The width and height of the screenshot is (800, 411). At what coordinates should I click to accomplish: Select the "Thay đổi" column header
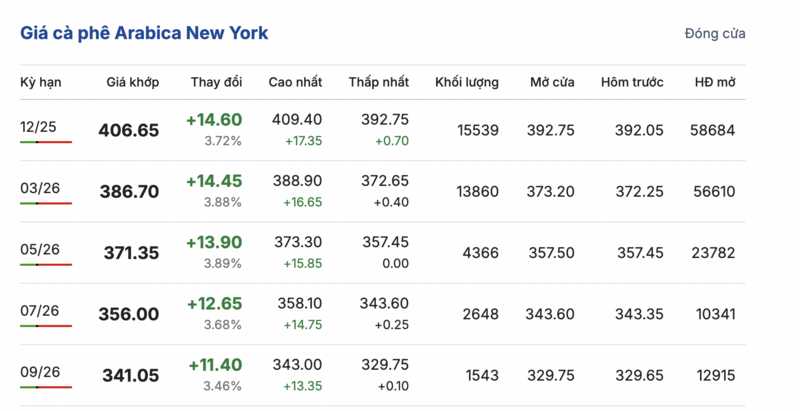point(216,82)
